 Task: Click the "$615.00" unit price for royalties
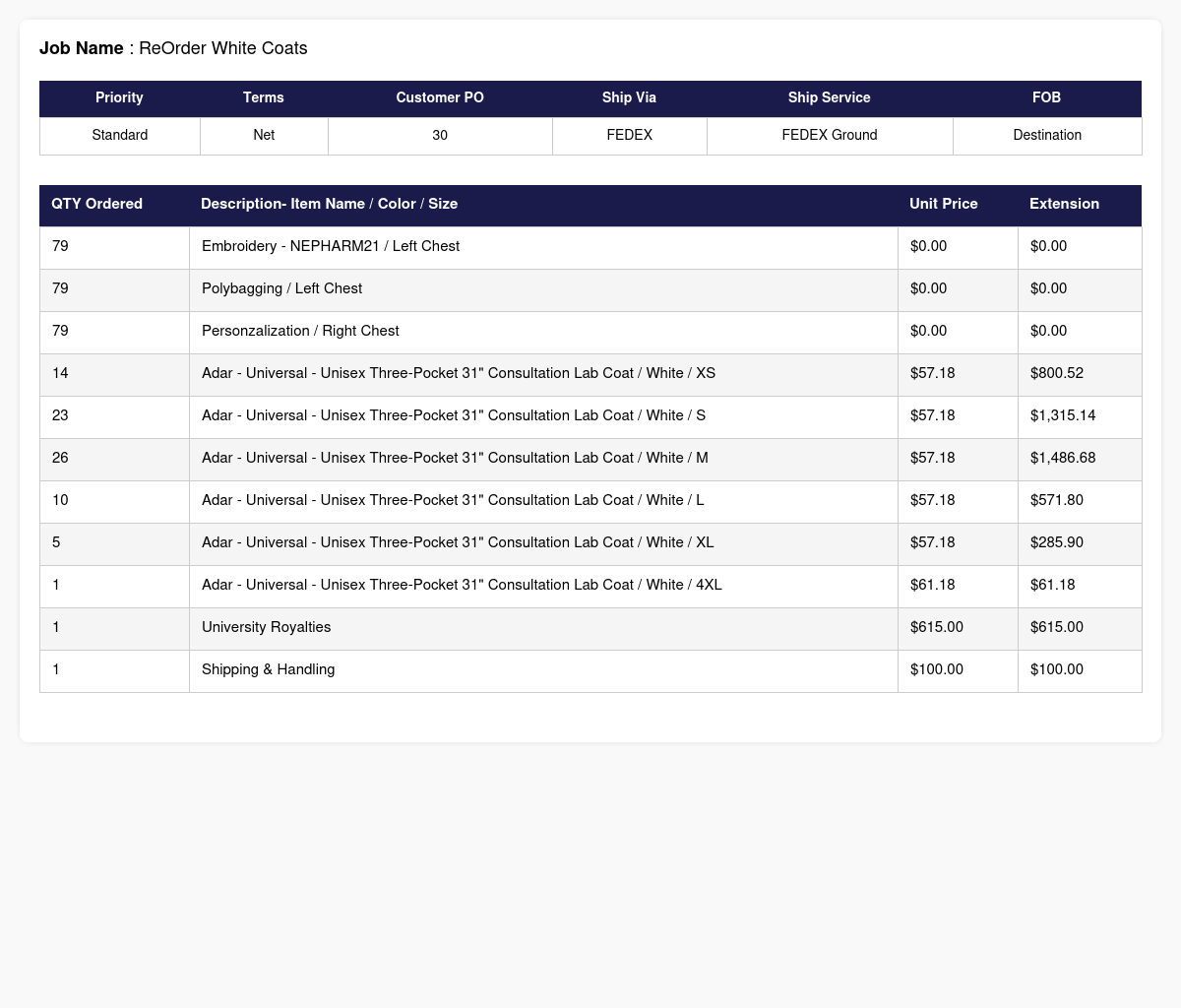click(x=937, y=627)
